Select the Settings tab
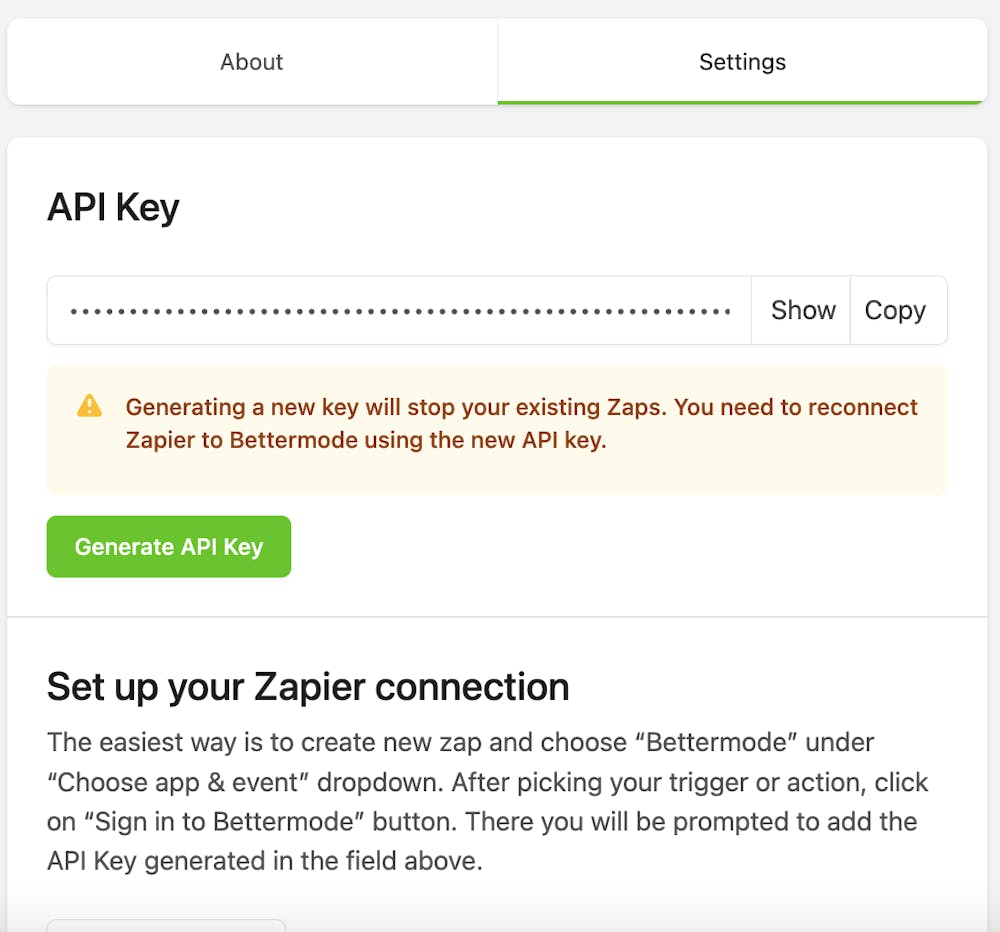Screen dimensions: 1000x932 (742, 62)
